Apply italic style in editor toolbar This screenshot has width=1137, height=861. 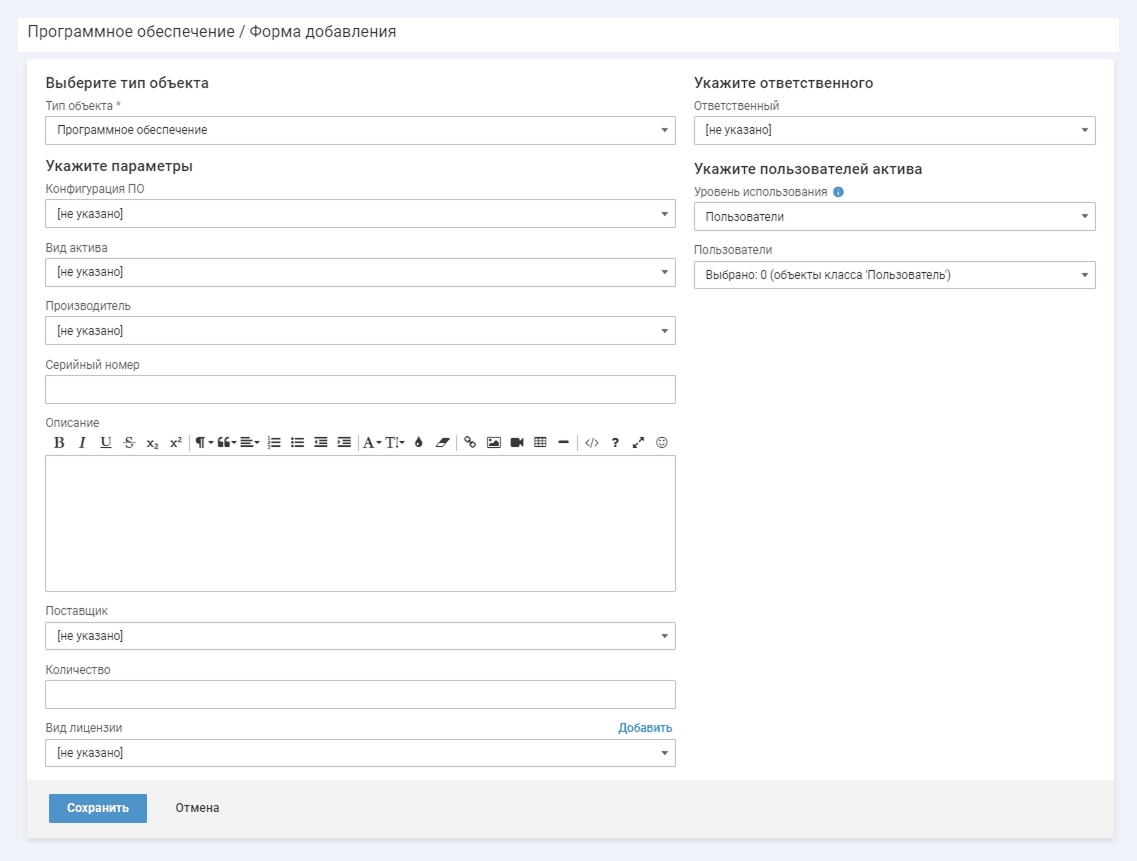(82, 443)
